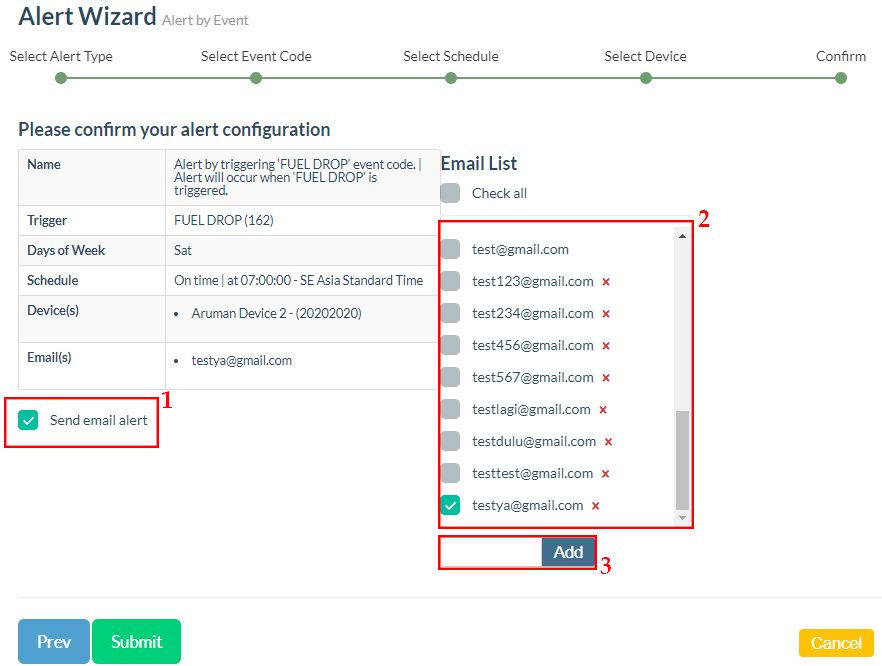
Task: Uncheck the testya@gmail.com checkbox
Action: pos(451,506)
